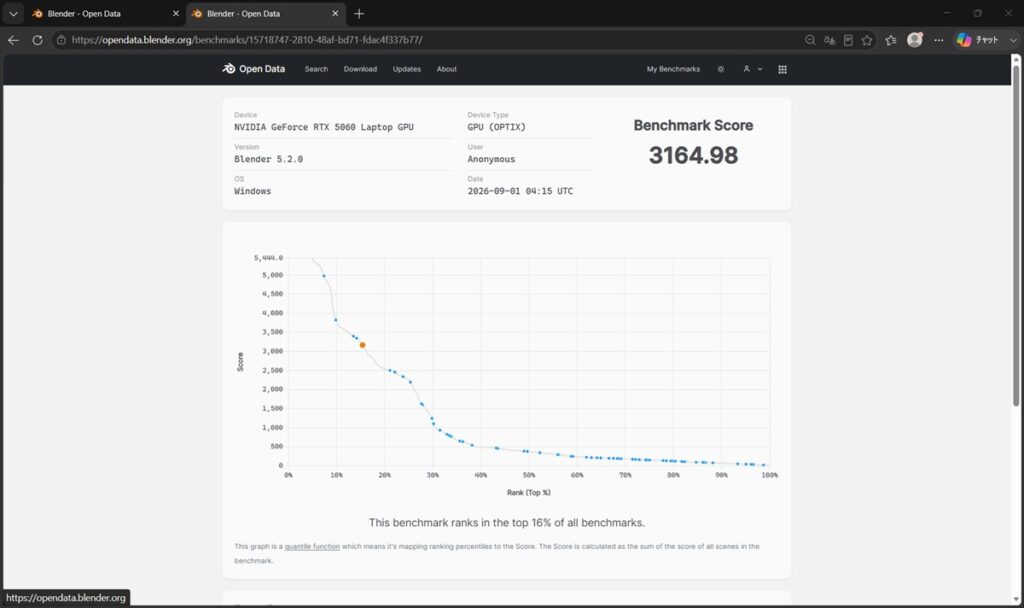Follow the quantile function link
The image size is (1024, 608).
312,547
